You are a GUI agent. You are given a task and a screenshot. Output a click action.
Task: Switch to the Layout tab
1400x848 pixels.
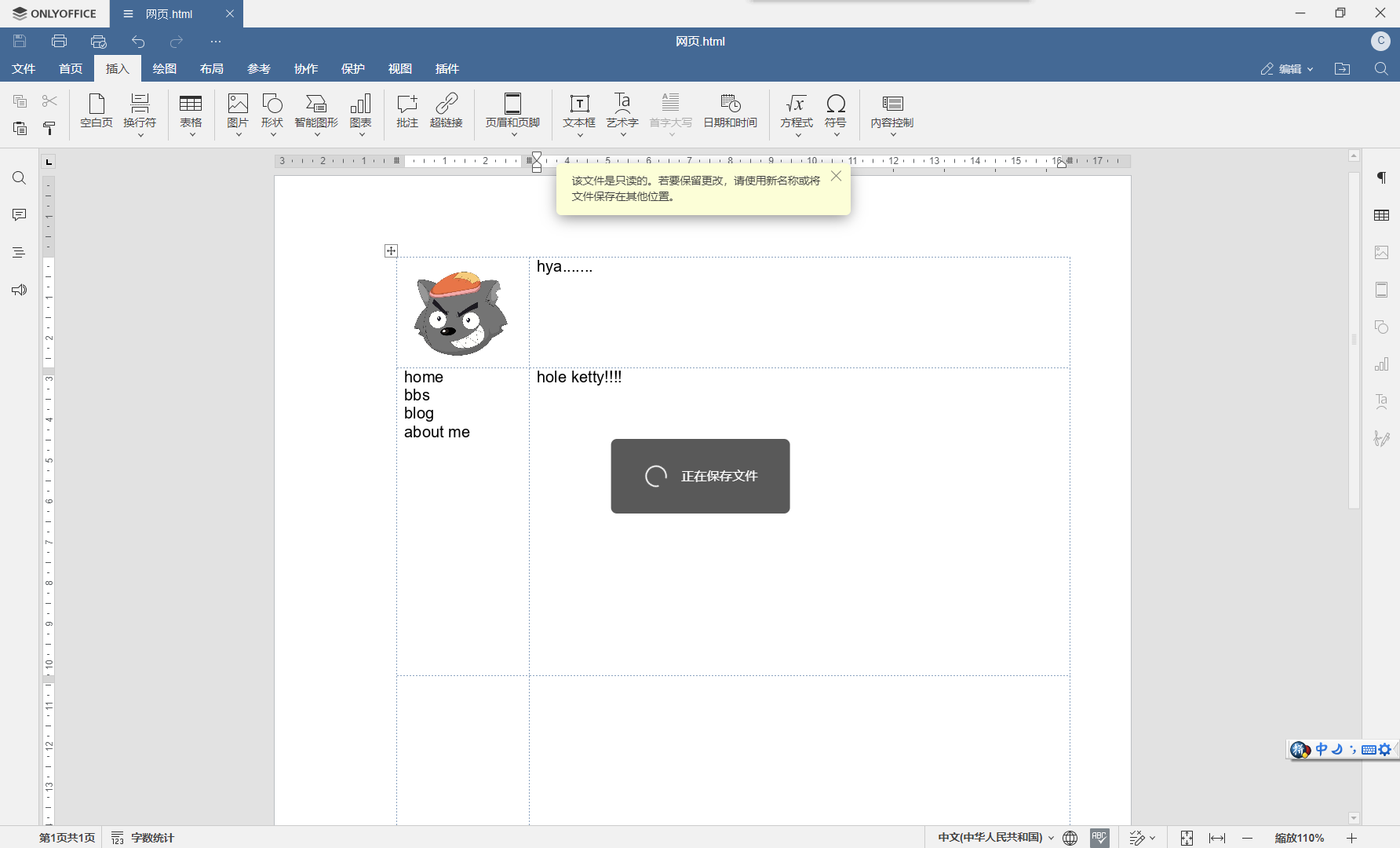212,69
